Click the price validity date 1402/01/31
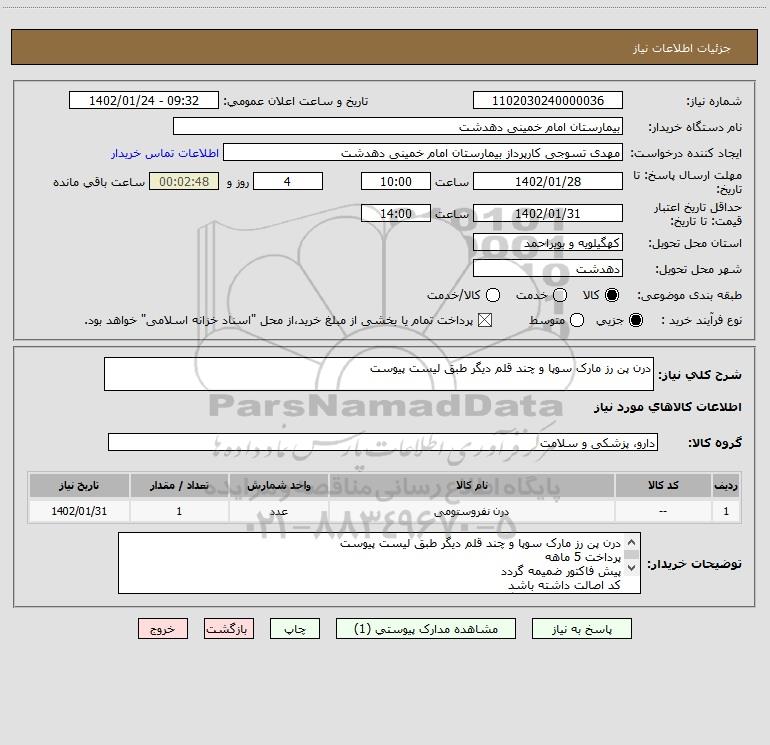770x745 pixels. tap(548, 213)
